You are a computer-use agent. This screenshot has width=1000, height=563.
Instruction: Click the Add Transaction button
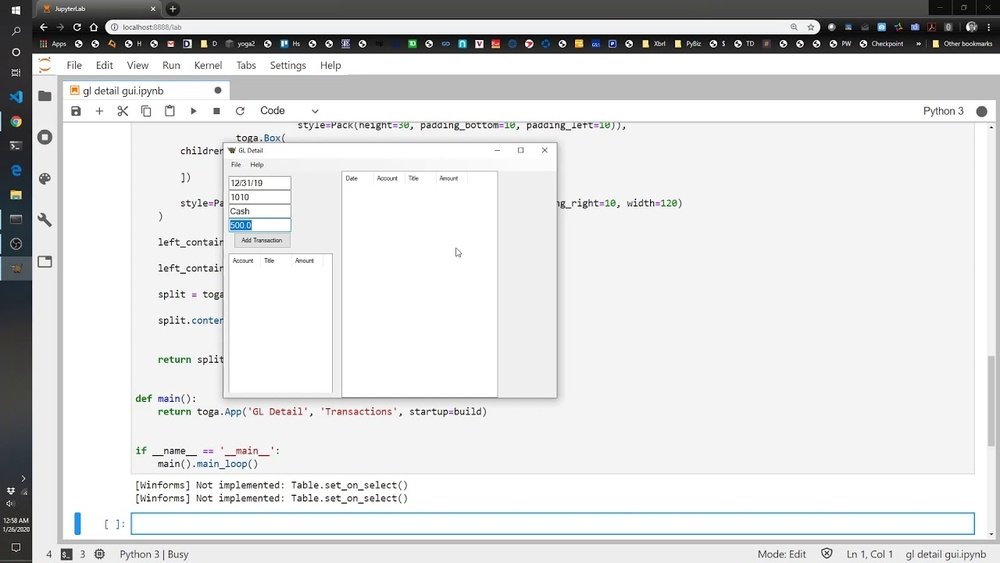(262, 240)
